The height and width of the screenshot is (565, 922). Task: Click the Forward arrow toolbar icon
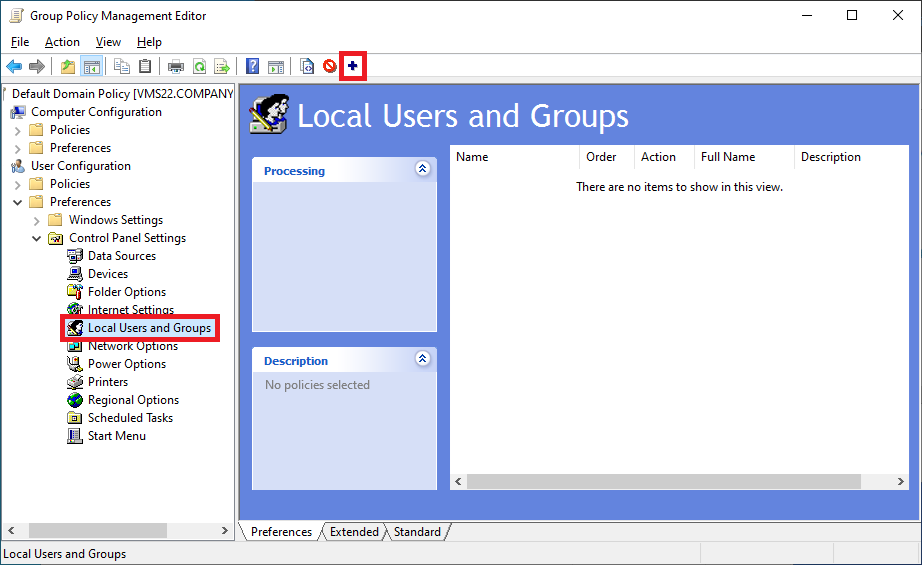[x=37, y=66]
